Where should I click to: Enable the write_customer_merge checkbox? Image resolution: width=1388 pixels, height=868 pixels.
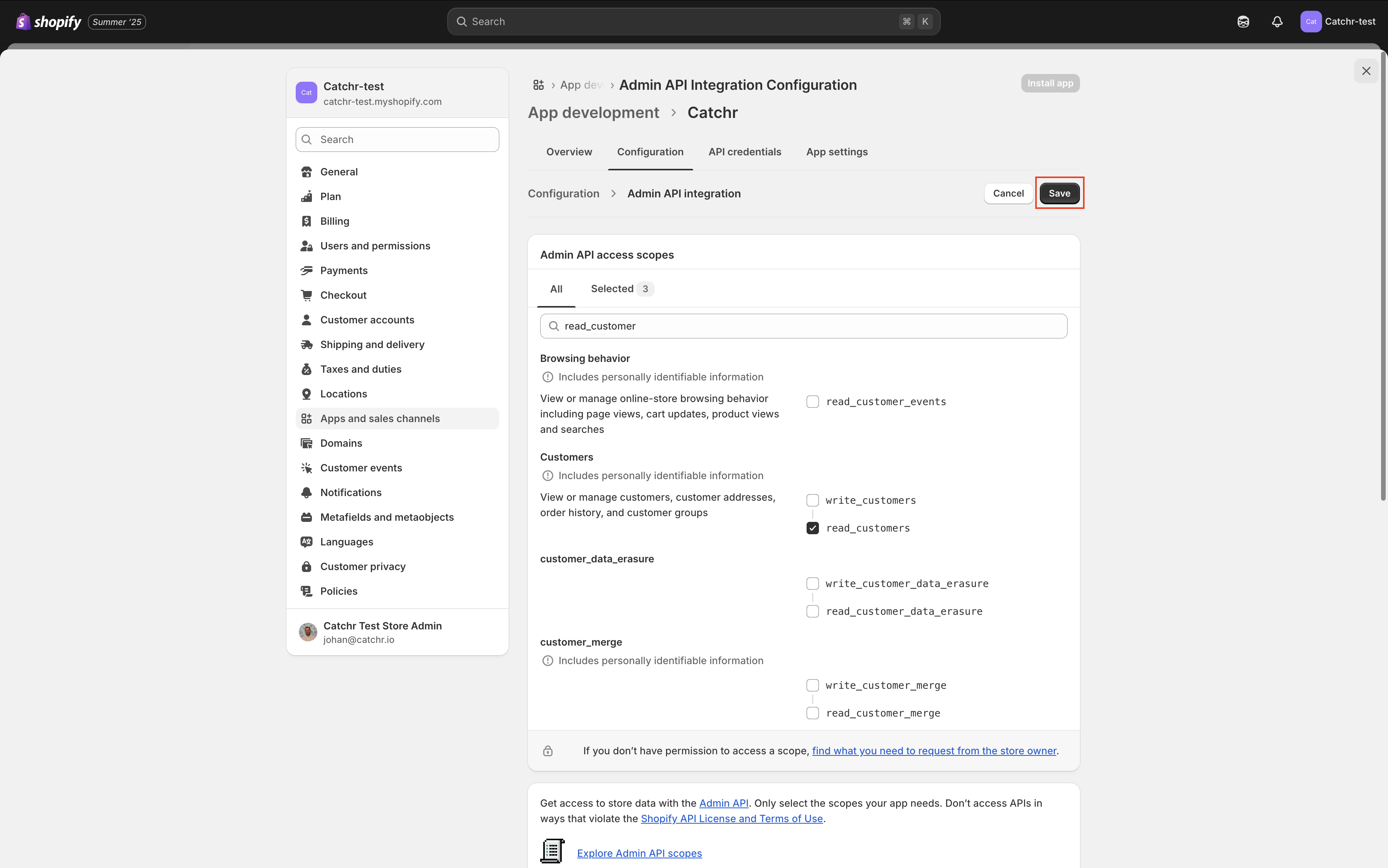(813, 685)
